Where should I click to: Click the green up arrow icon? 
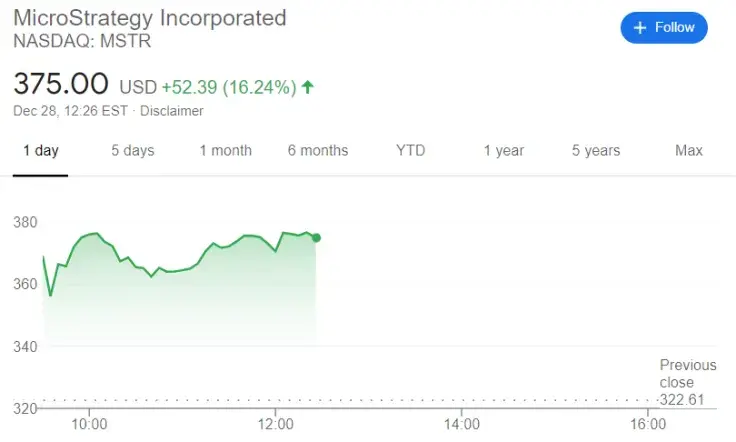(x=307, y=87)
